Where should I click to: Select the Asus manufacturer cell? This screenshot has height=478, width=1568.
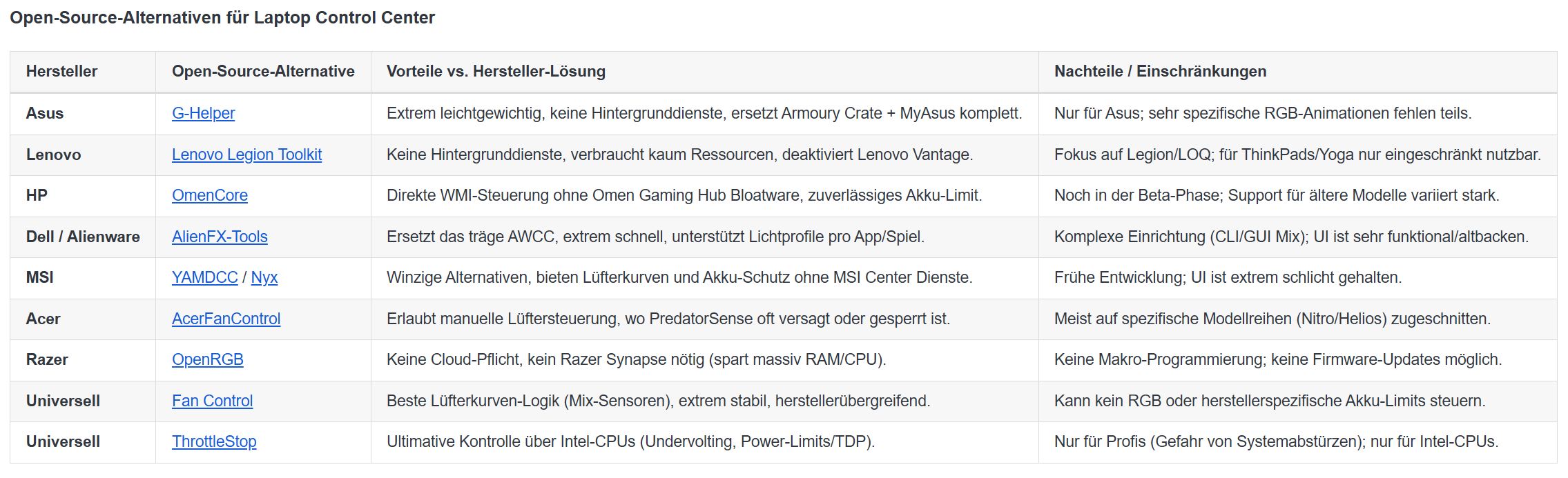(45, 113)
